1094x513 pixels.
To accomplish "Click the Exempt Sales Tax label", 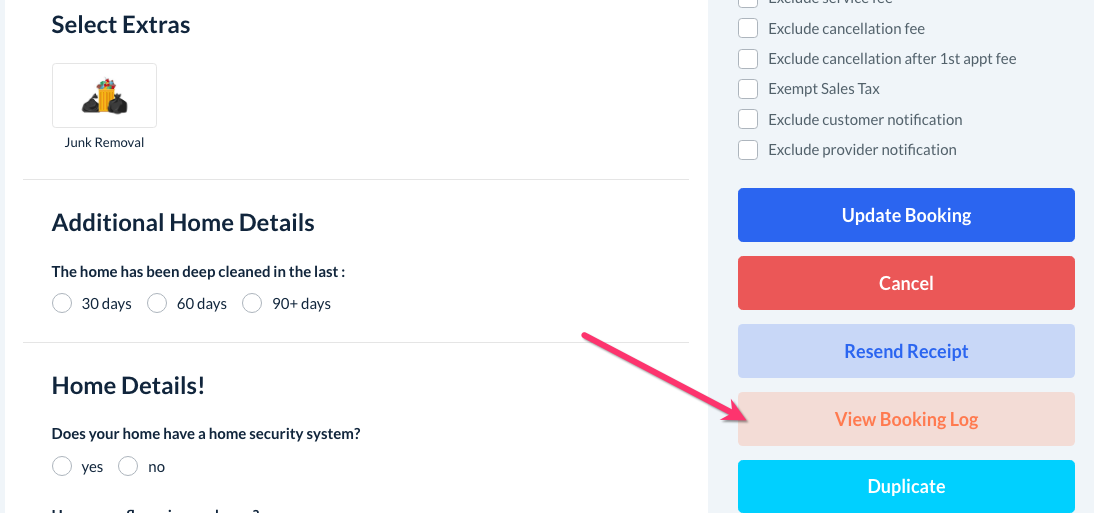I will 824,89.
